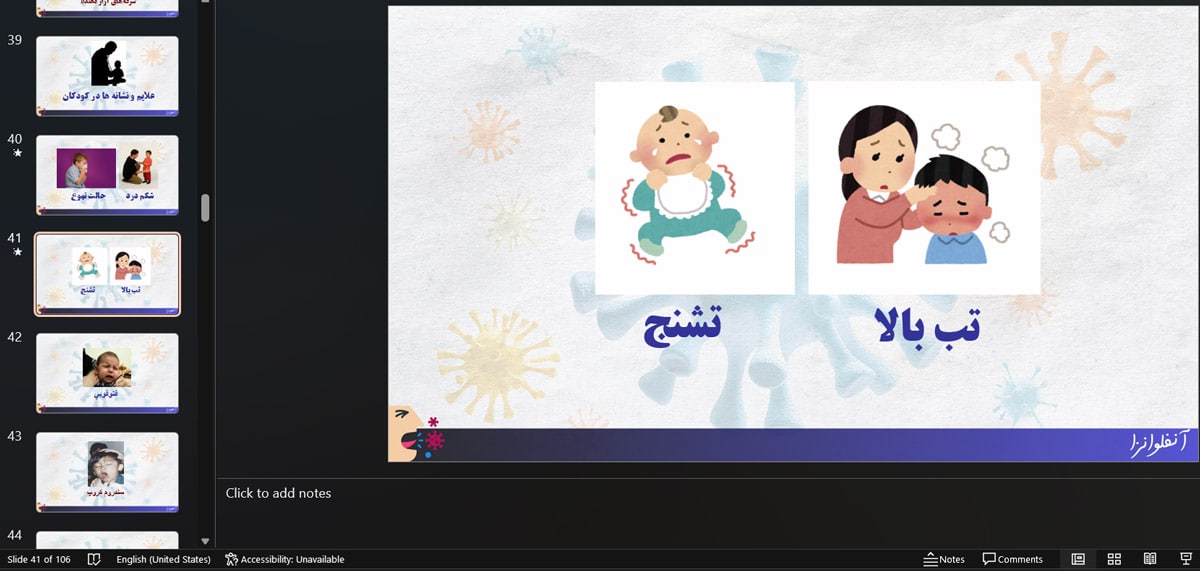Screen dimensions: 1200x571
Task: Click the animation star under slide 40
Action: coord(17,153)
